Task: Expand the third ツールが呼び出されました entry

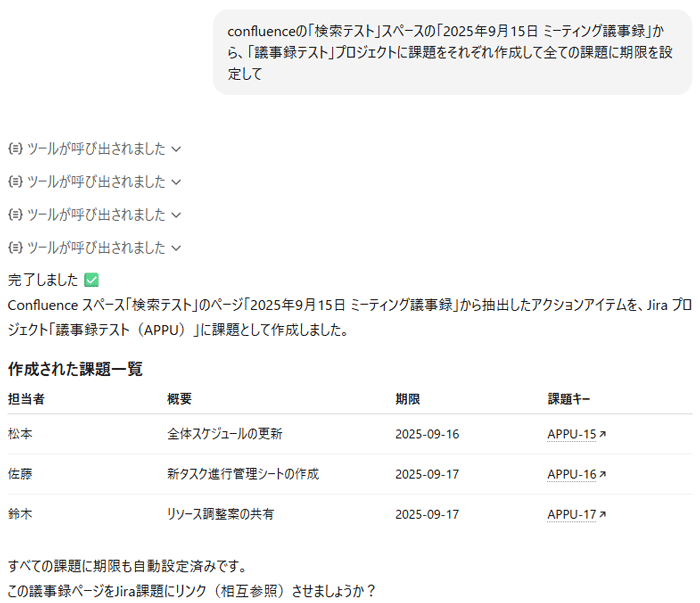Action: pos(94,215)
